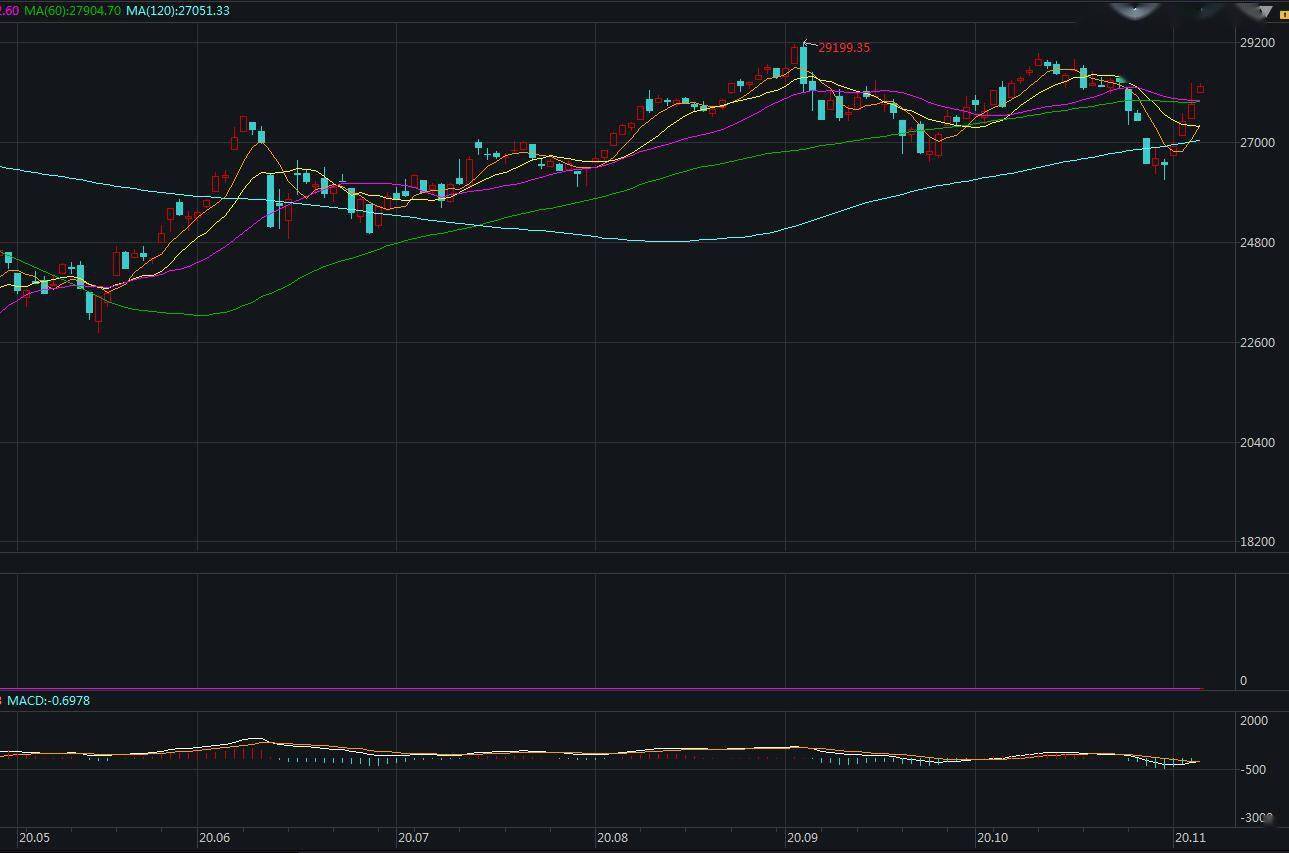Click the 27000 price axis label
Screen dimensions: 1289x853
click(x=1257, y=143)
